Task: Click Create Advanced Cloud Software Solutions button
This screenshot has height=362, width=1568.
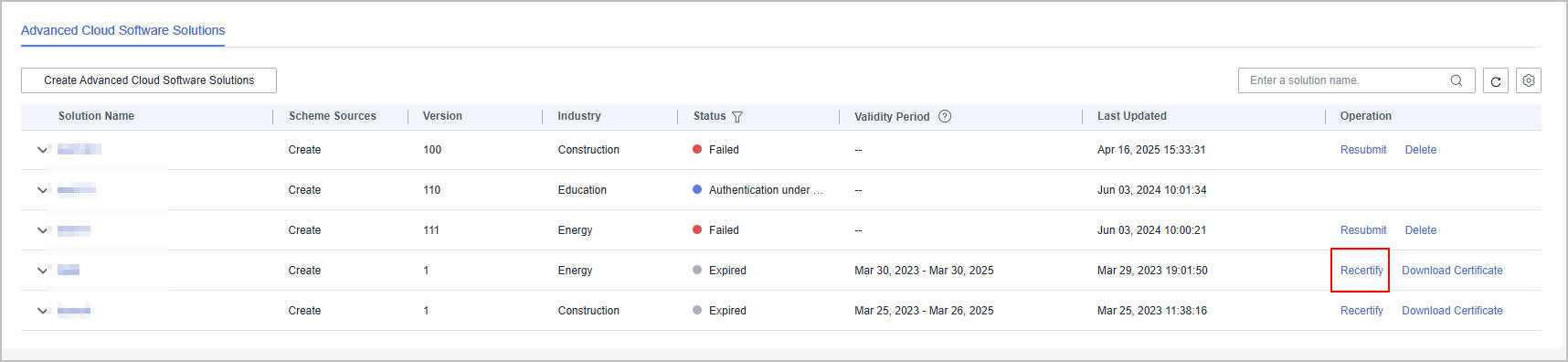Action: [x=149, y=80]
